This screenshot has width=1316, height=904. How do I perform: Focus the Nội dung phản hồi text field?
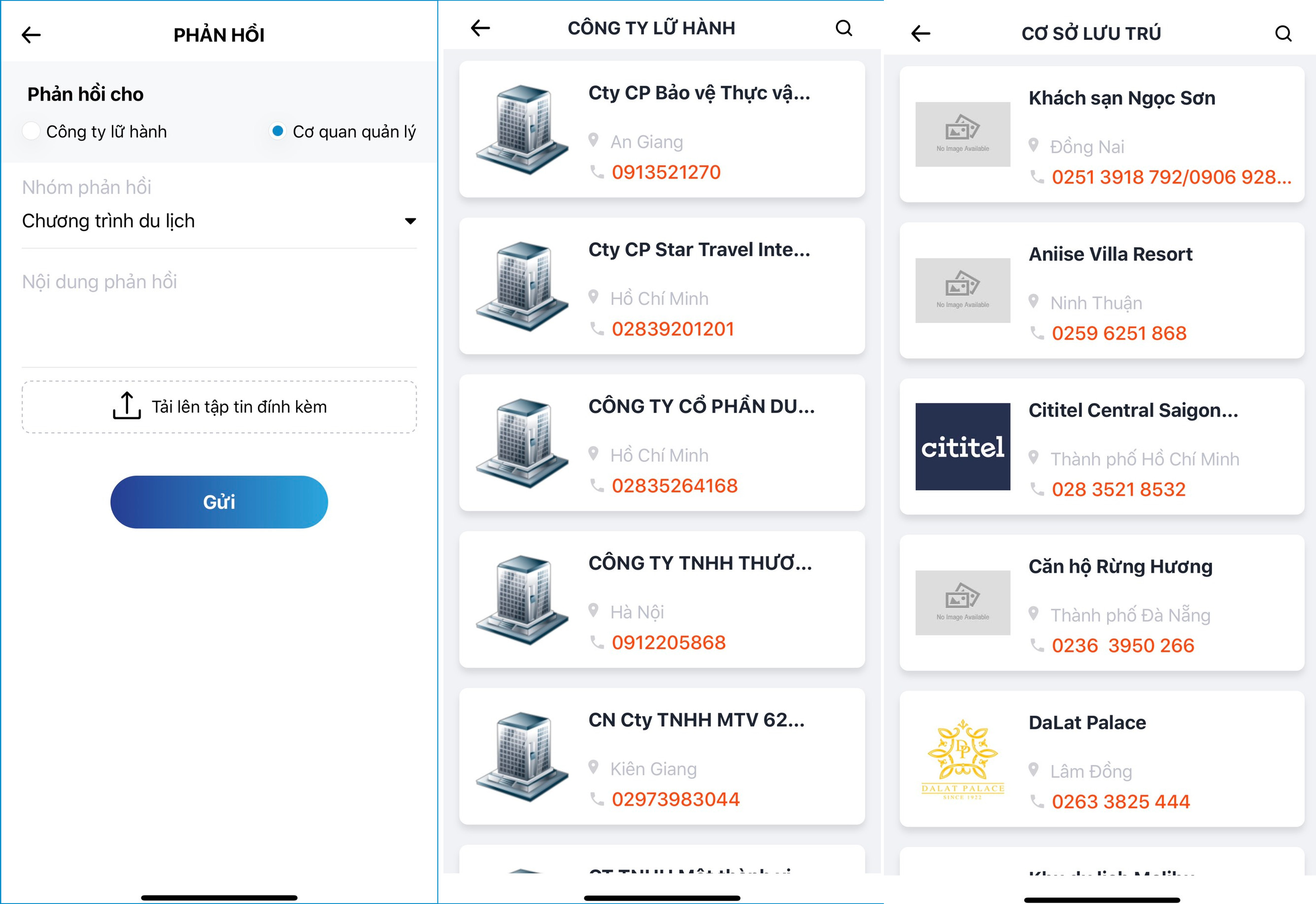[219, 317]
